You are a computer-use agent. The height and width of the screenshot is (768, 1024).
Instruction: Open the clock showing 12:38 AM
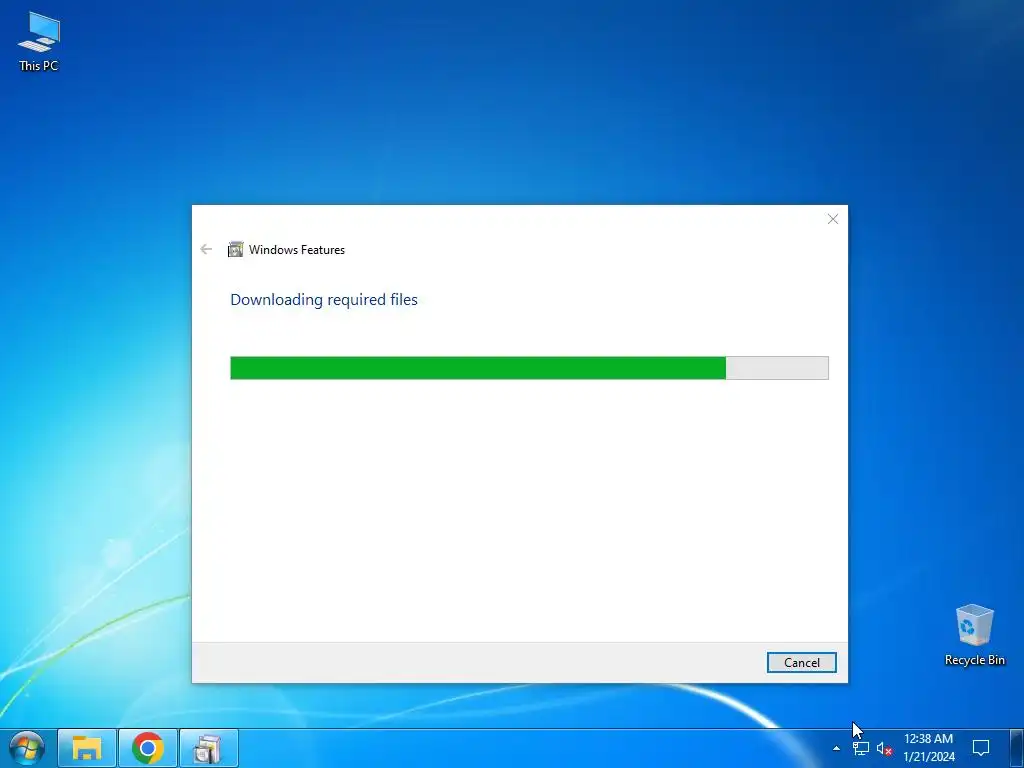tap(929, 748)
